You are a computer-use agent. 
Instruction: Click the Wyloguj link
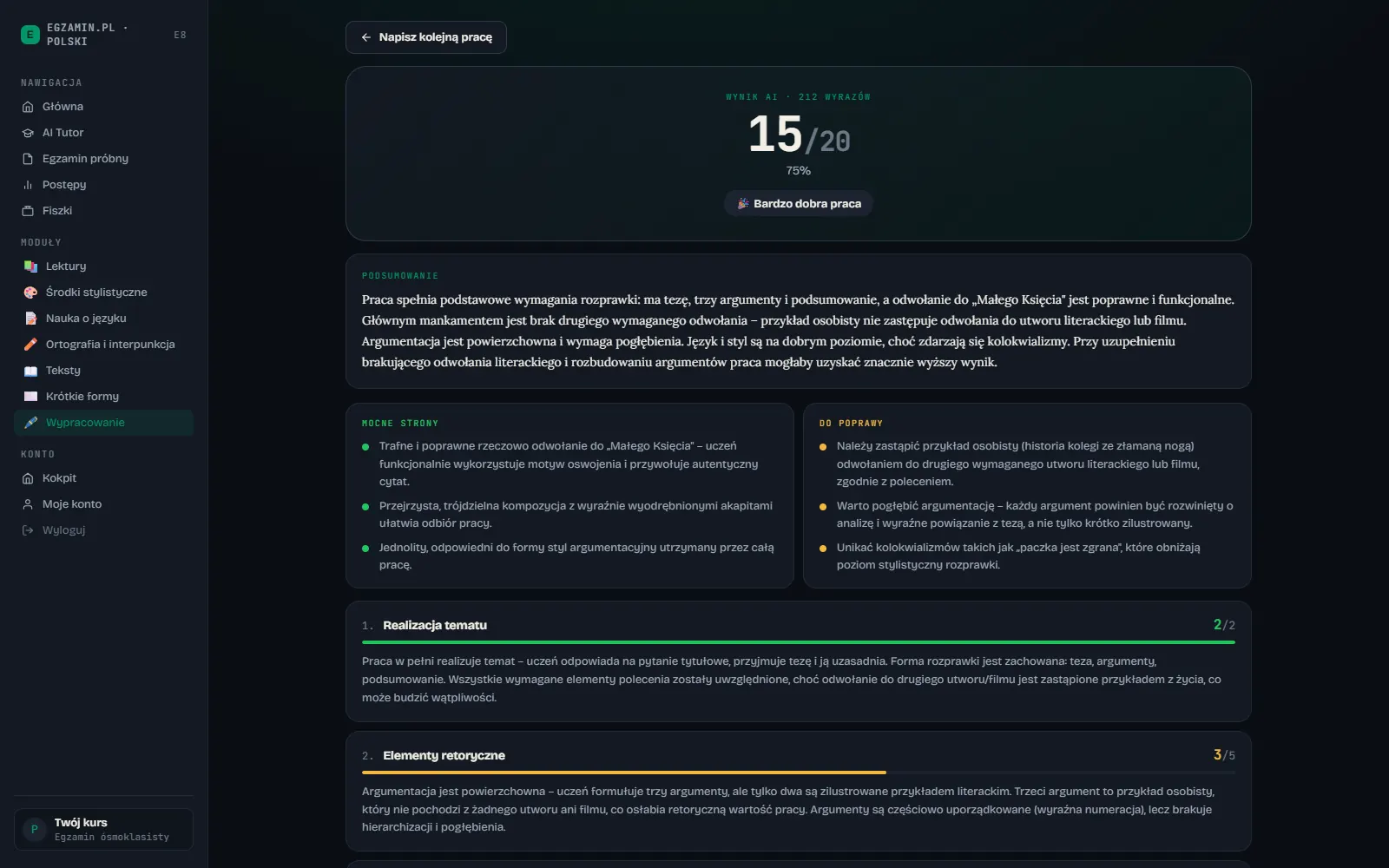tap(103, 530)
